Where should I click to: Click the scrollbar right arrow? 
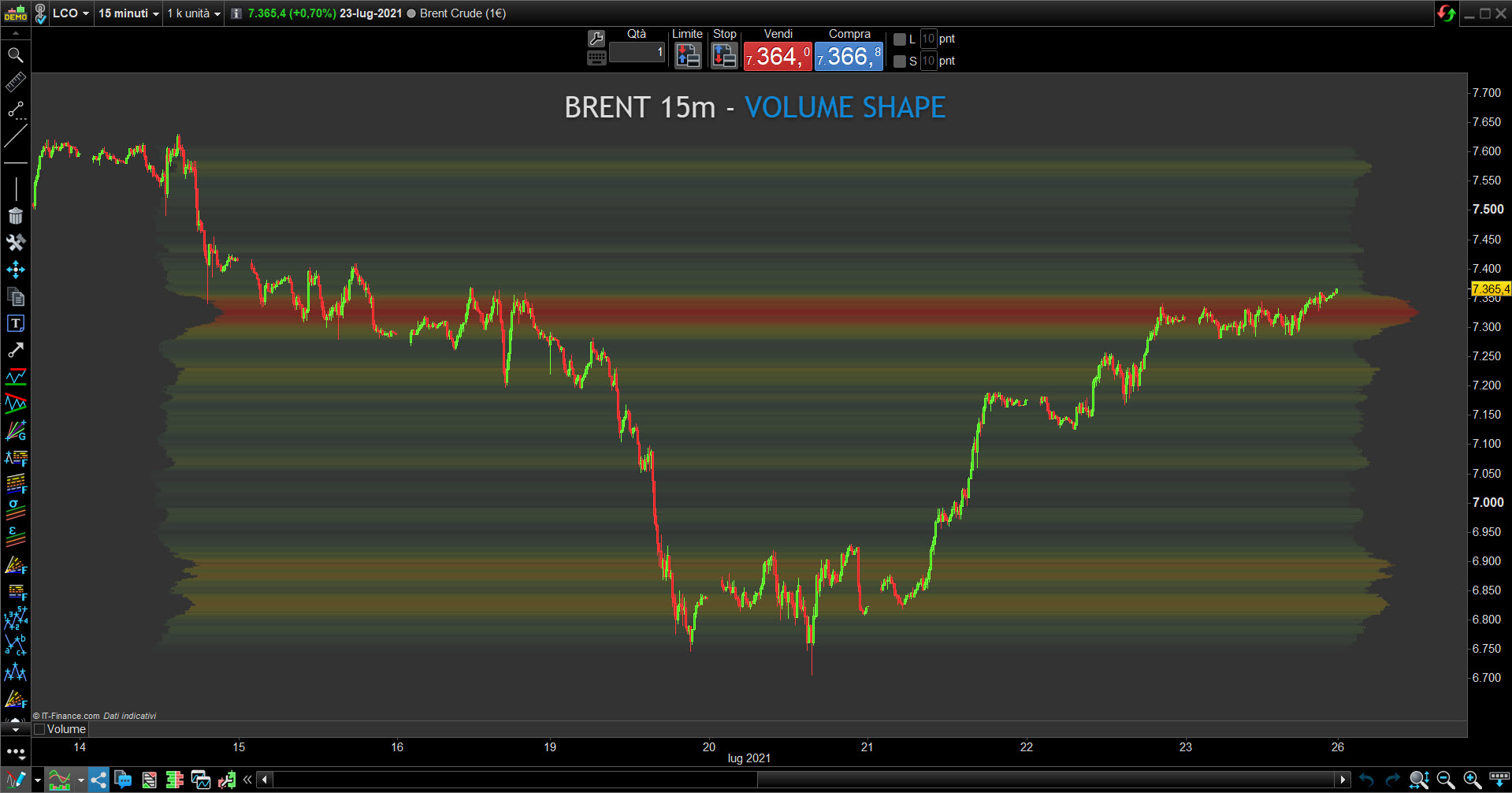point(1343,780)
